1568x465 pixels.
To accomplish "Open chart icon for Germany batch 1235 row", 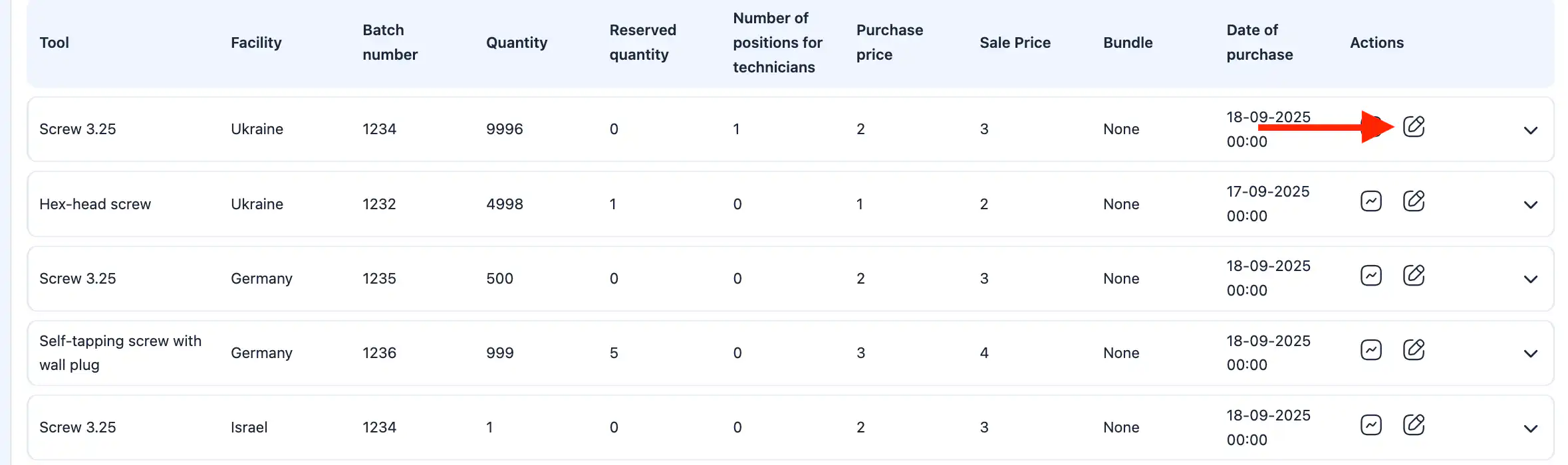I will 1371,276.
